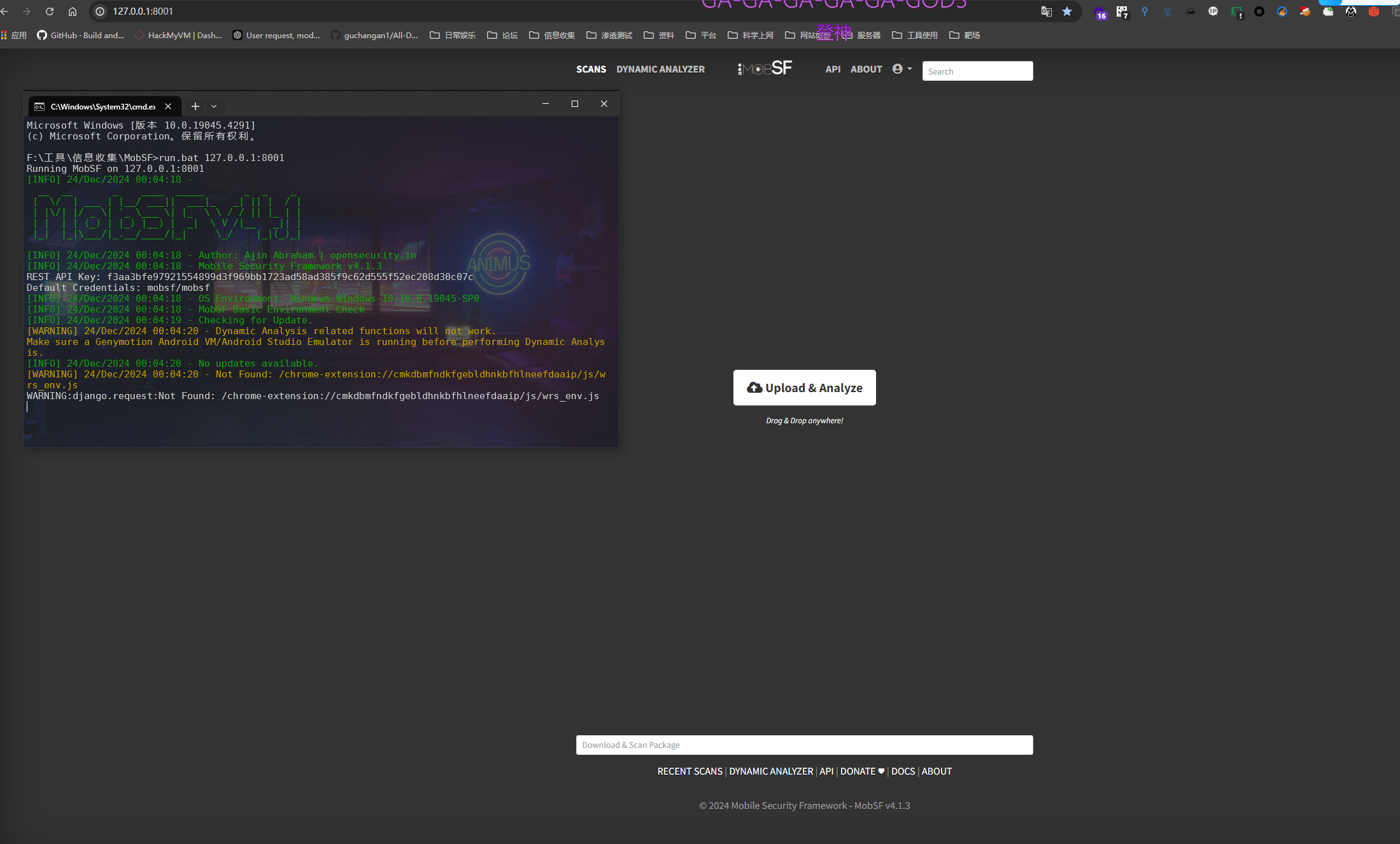
Task: Open the red dice extension icon
Action: click(x=1374, y=11)
